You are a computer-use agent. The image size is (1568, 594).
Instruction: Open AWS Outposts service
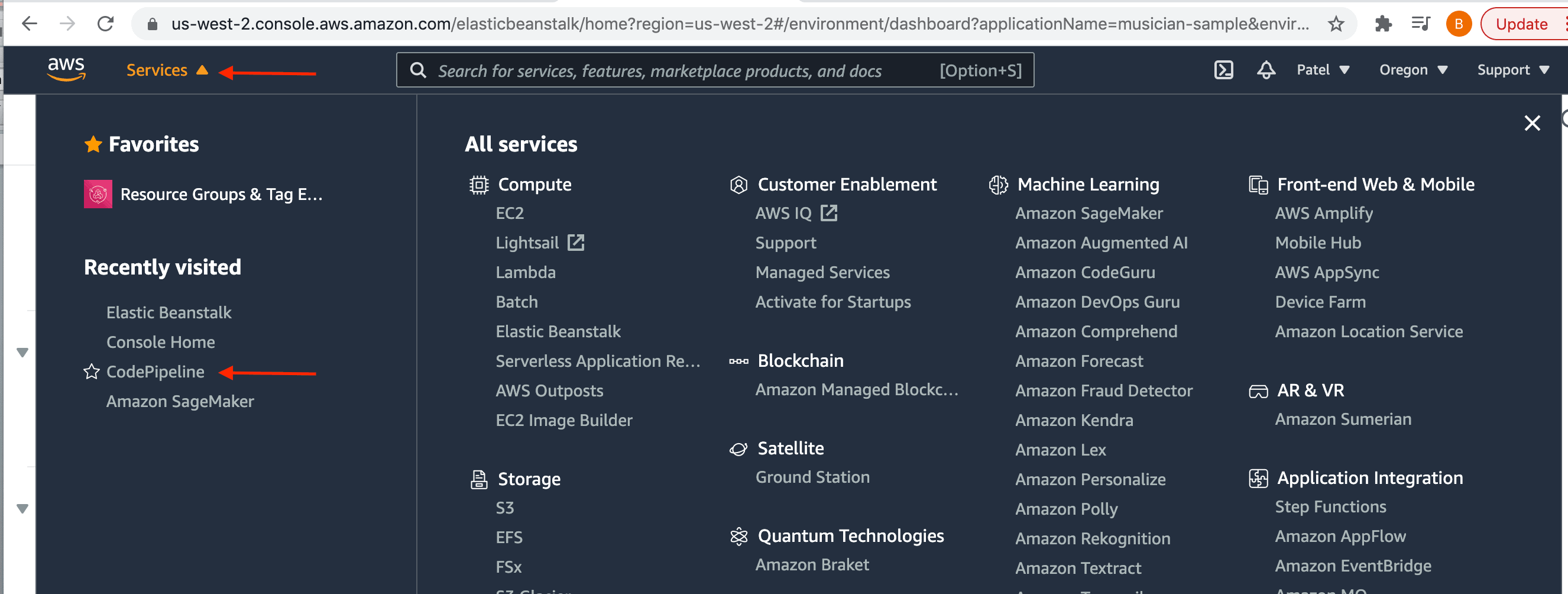pos(549,390)
